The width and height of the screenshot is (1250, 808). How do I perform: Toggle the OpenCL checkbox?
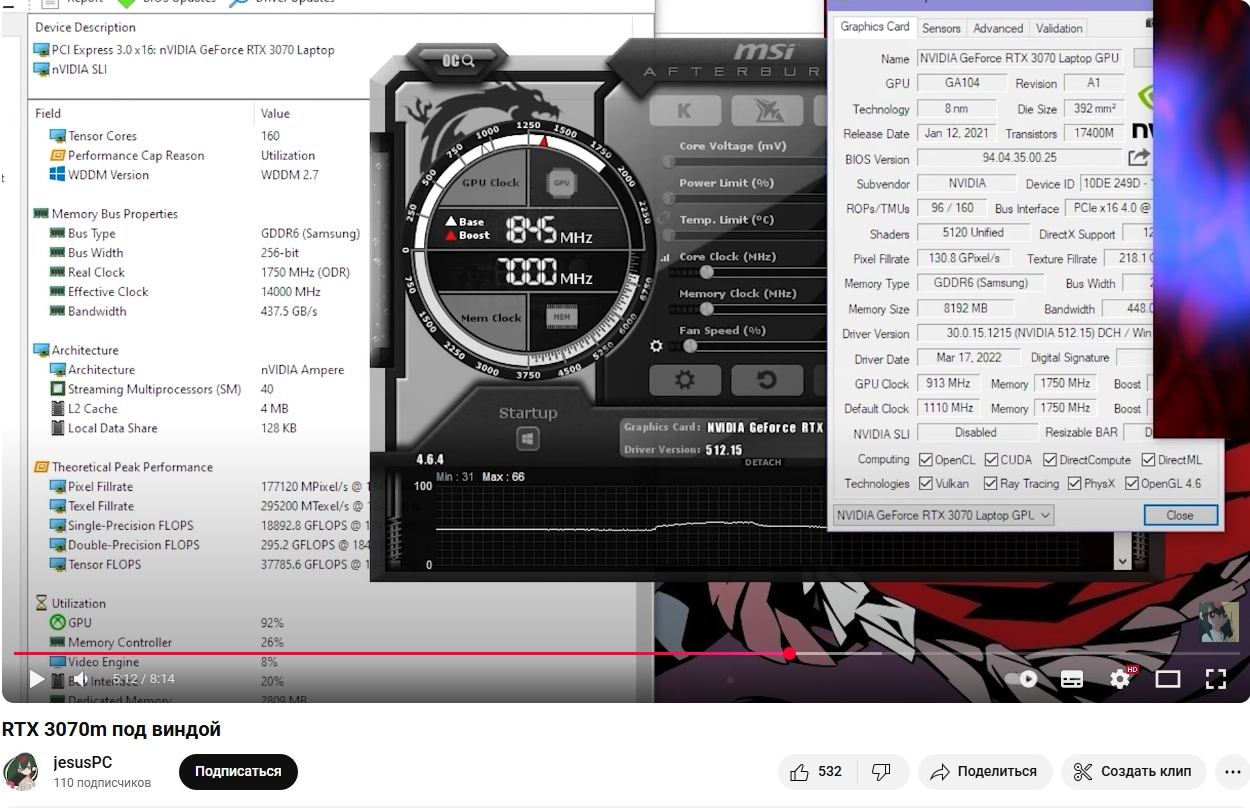926,460
